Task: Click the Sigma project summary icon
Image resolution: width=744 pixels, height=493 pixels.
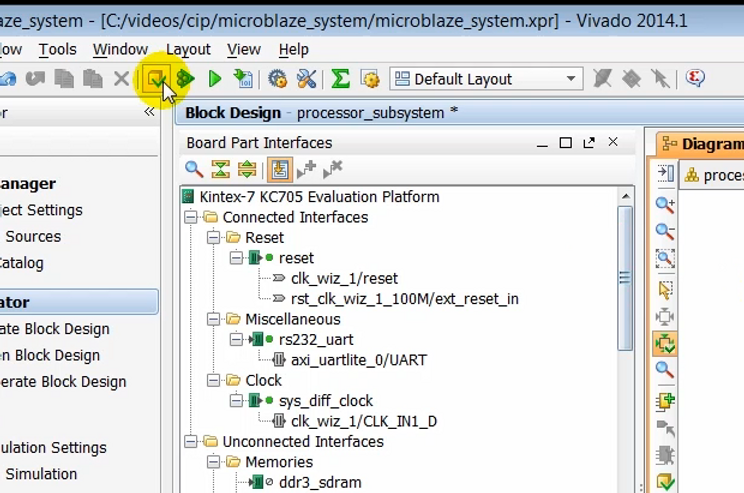Action: pyautogui.click(x=340, y=79)
